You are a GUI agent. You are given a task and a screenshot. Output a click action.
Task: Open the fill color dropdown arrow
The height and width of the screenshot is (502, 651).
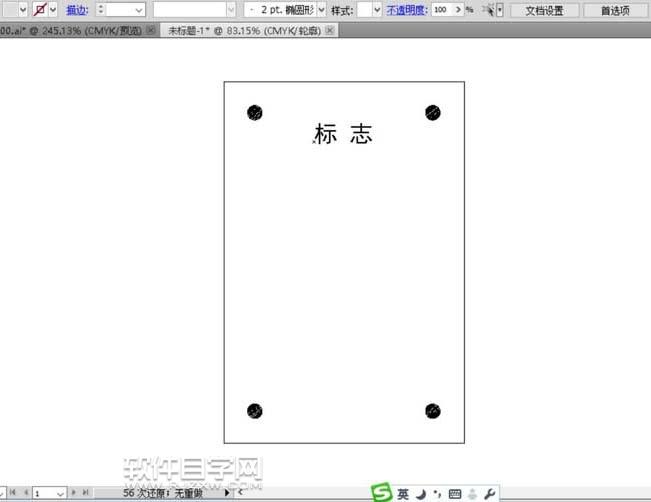point(23,9)
